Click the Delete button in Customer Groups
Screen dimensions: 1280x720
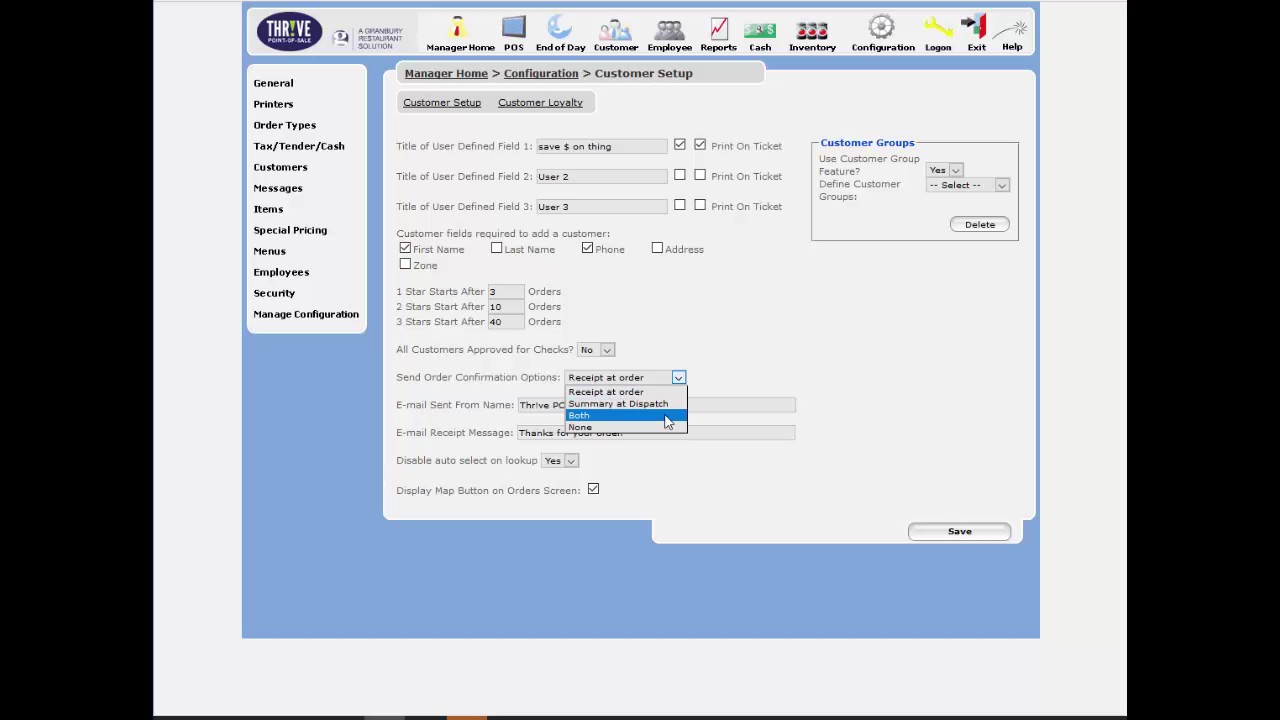pyautogui.click(x=980, y=224)
